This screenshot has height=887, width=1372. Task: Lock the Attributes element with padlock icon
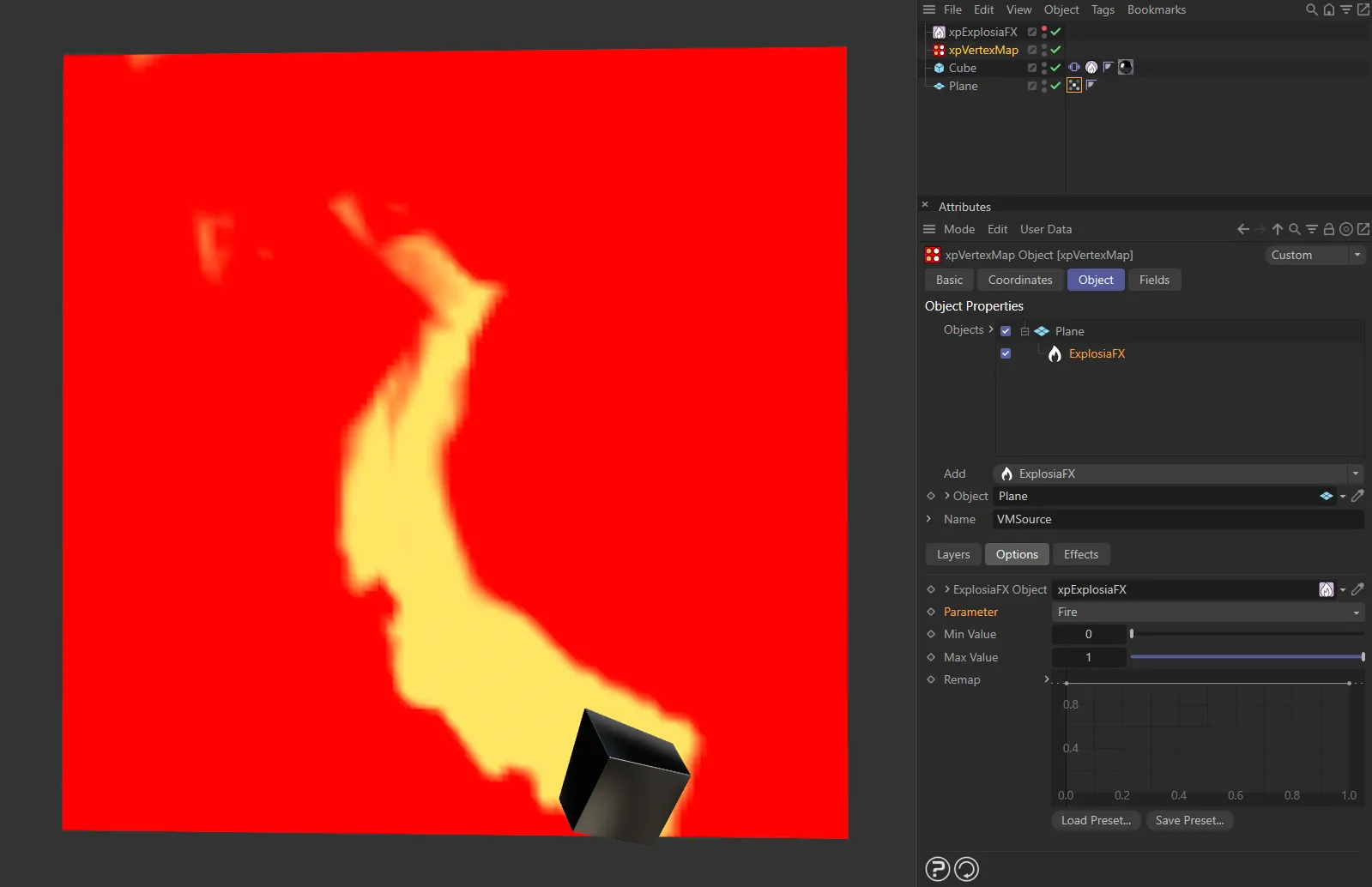click(1328, 229)
